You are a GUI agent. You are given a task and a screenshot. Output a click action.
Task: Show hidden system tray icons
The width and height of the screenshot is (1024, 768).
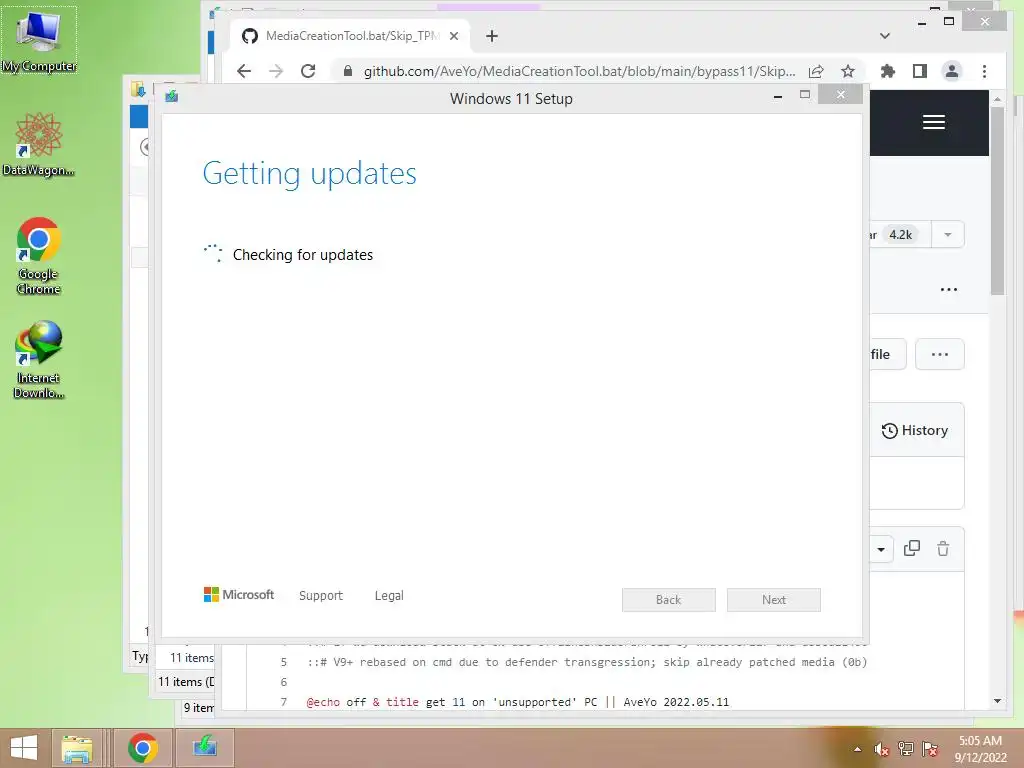pos(857,749)
